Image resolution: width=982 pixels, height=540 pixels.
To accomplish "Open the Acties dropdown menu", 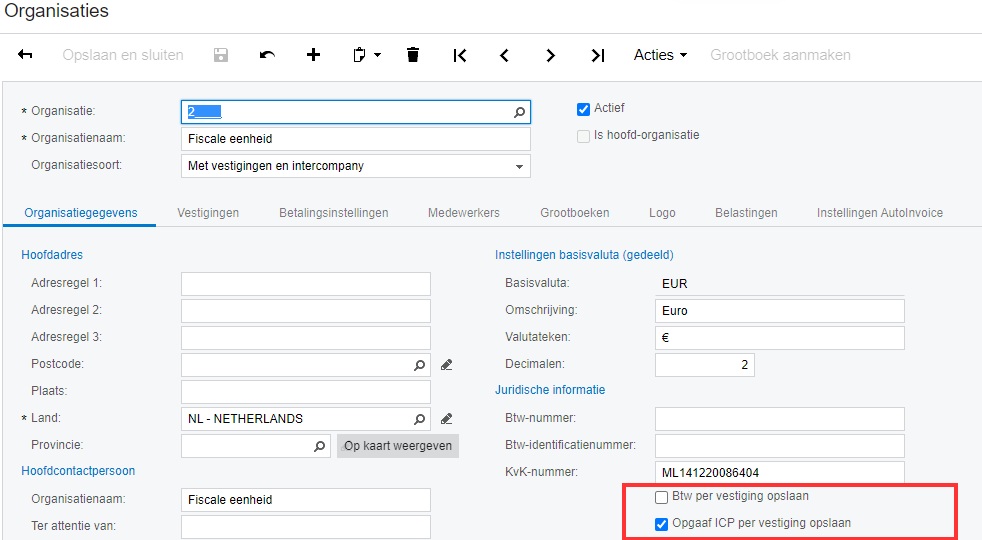I will pos(660,55).
